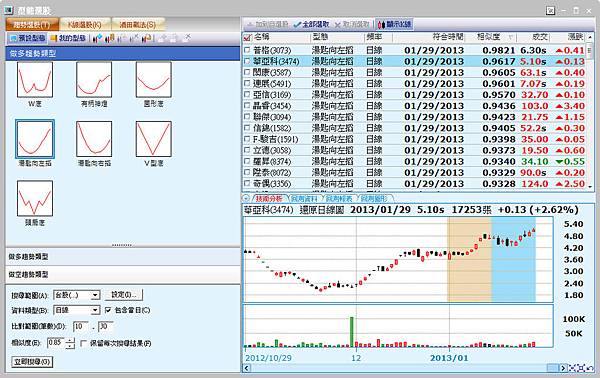This screenshot has width=600, height=378.
Task: Click the app icon in the title bar
Action: click(8, 10)
